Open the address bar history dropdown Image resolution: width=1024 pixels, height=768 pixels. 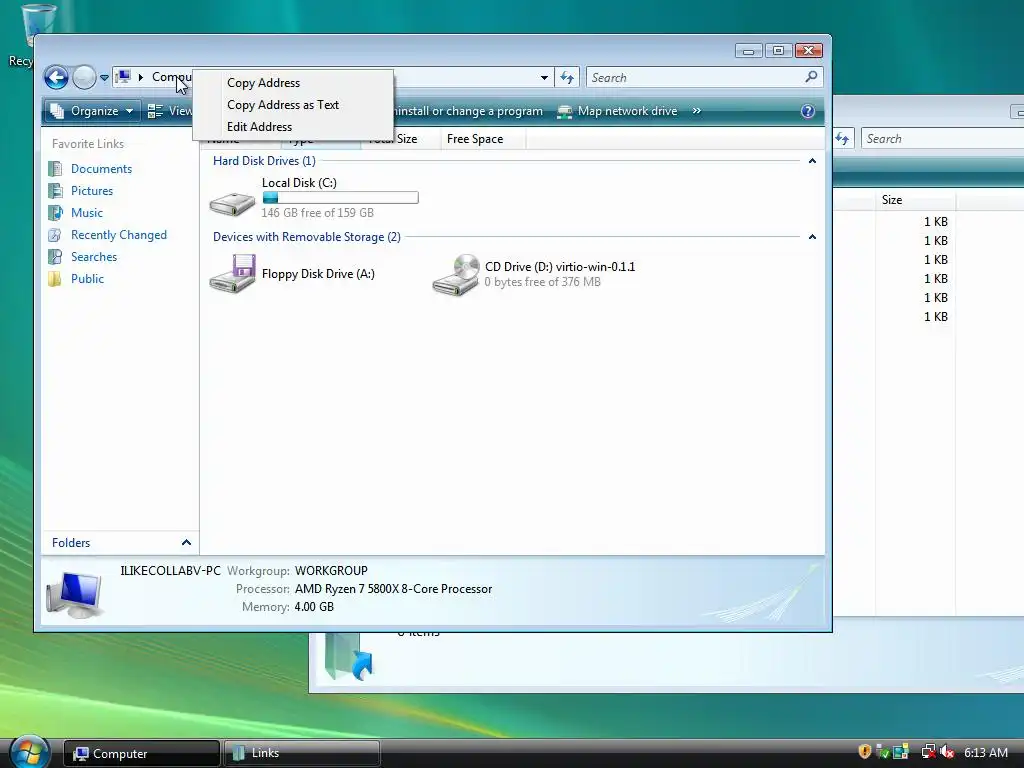coord(544,78)
